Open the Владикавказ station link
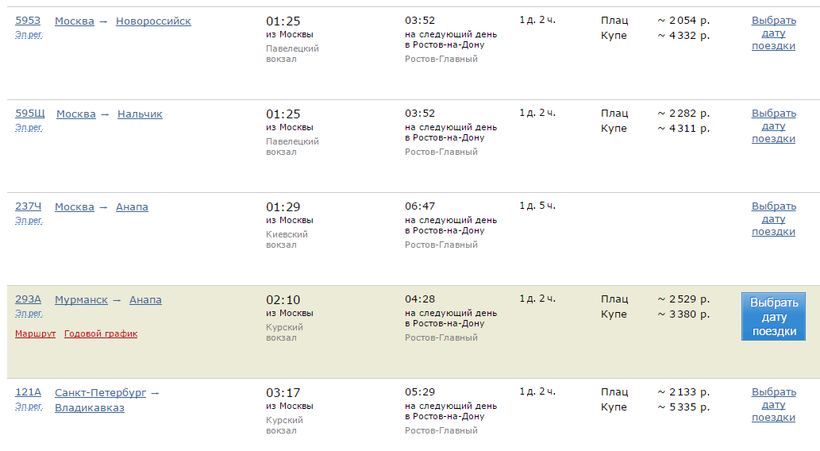The height and width of the screenshot is (451, 820). (90, 408)
